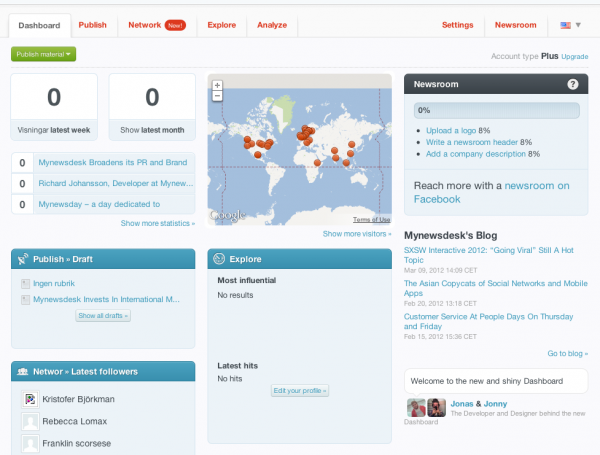
Task: Click the Explore compass icon
Action: coord(219,259)
